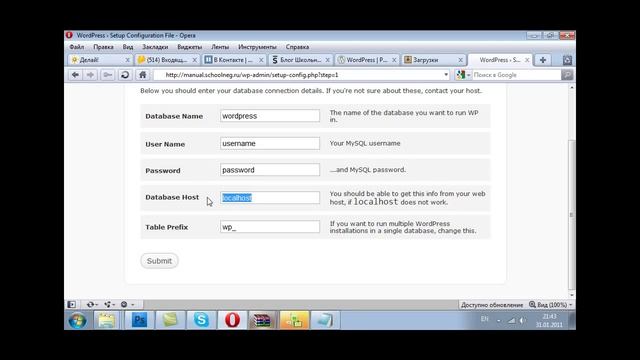Viewport: 640px width, 360px height.
Task: Click the Database Name input field
Action: pyautogui.click(x=270, y=116)
